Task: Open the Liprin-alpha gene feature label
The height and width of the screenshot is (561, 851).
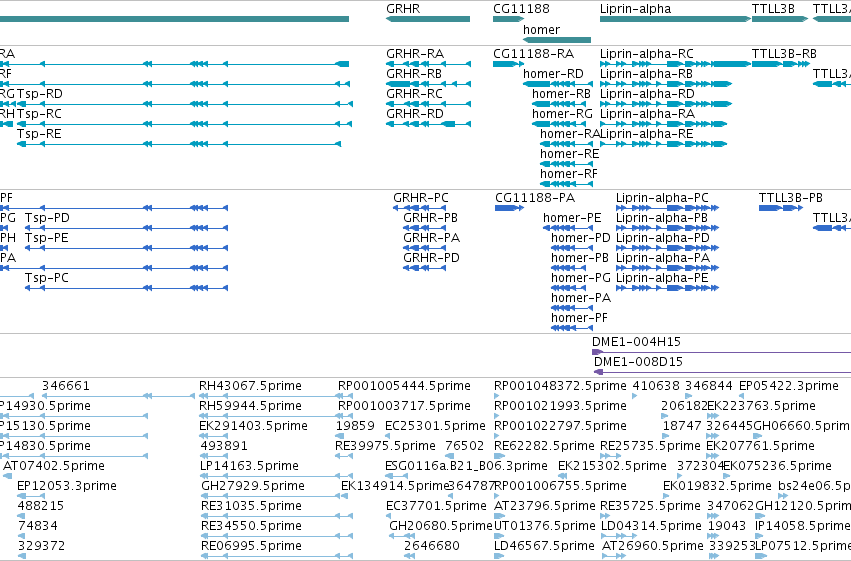Action: pos(635,9)
